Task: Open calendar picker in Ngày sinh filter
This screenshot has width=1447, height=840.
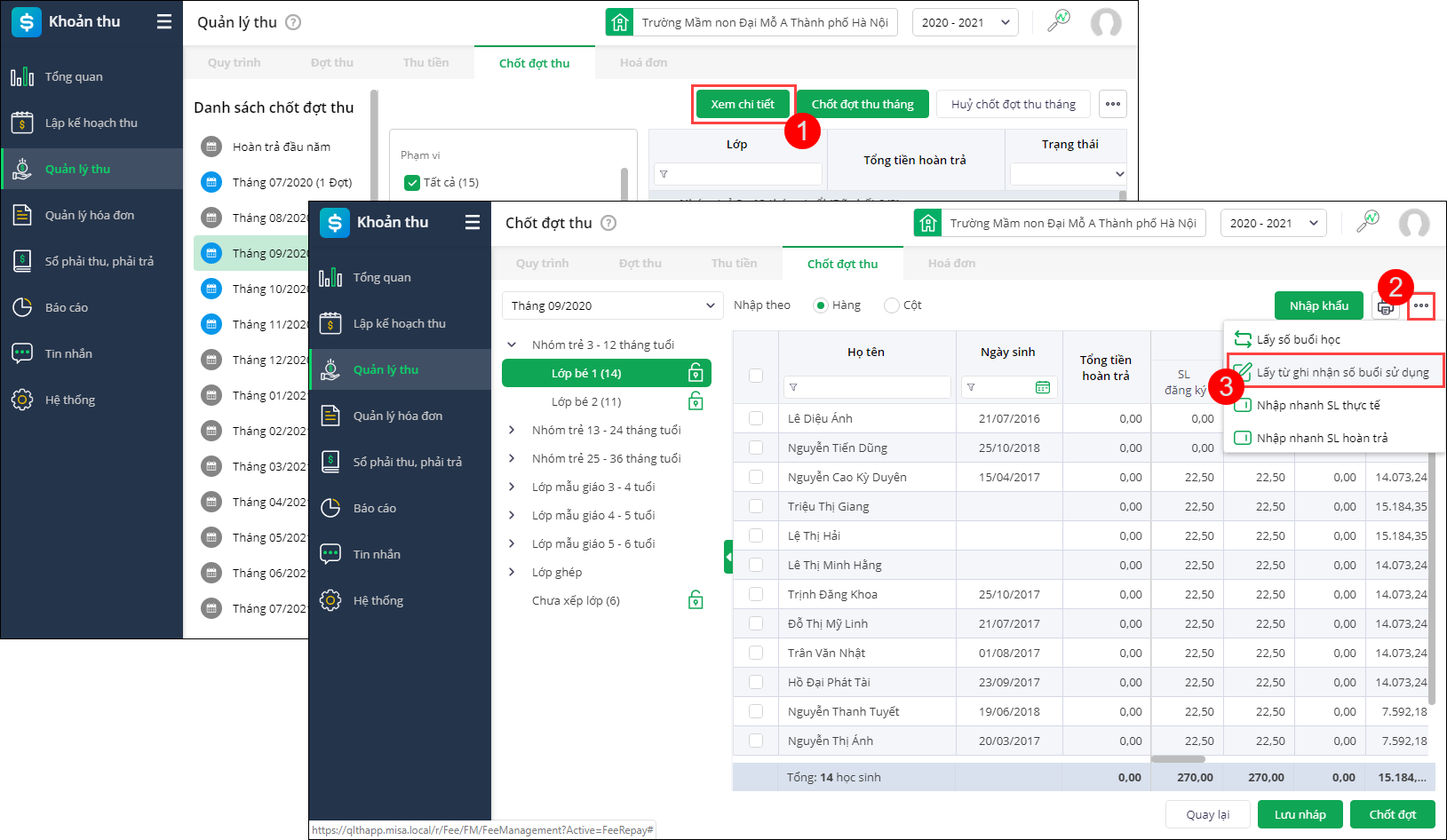Action: pyautogui.click(x=1043, y=387)
